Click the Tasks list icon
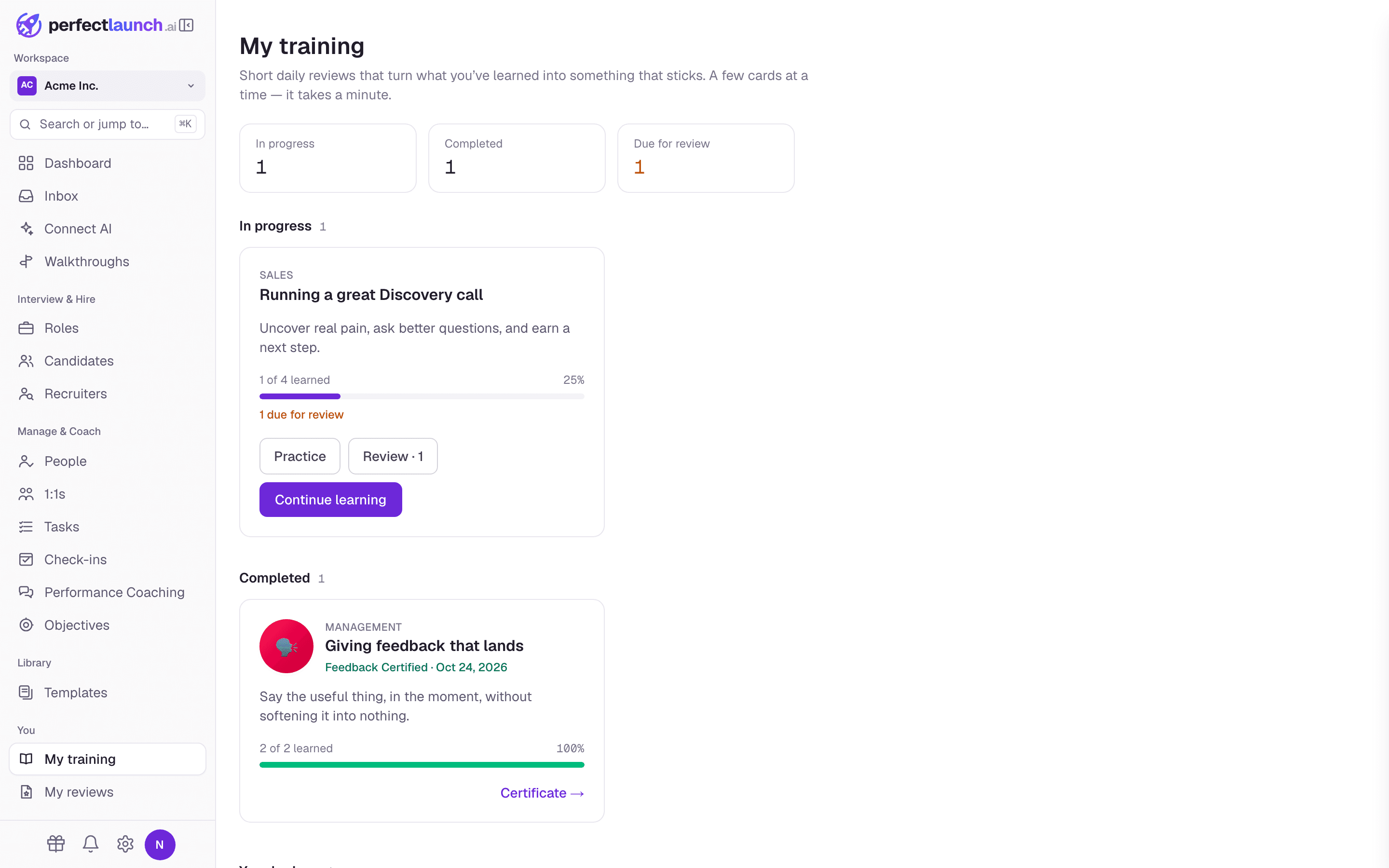 (x=26, y=527)
